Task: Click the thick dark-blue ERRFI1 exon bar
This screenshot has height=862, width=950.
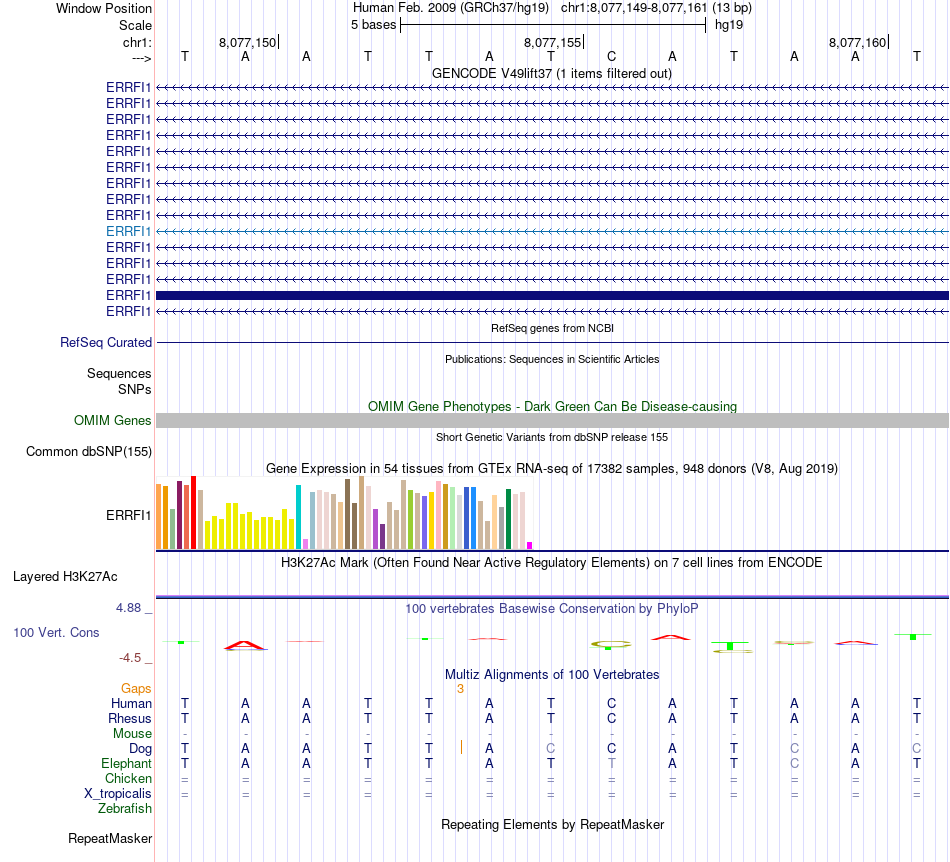Action: tap(552, 296)
